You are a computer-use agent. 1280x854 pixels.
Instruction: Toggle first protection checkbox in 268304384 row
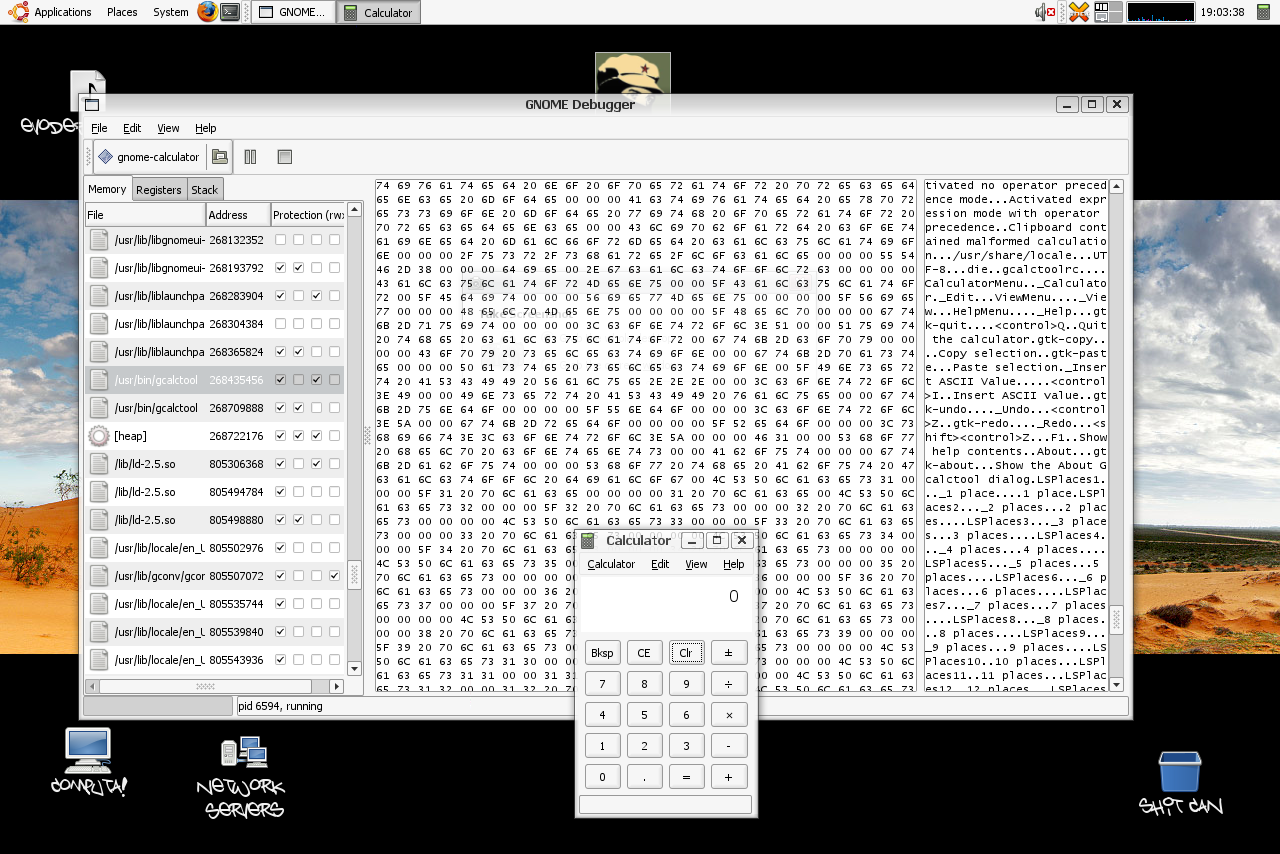click(x=280, y=324)
